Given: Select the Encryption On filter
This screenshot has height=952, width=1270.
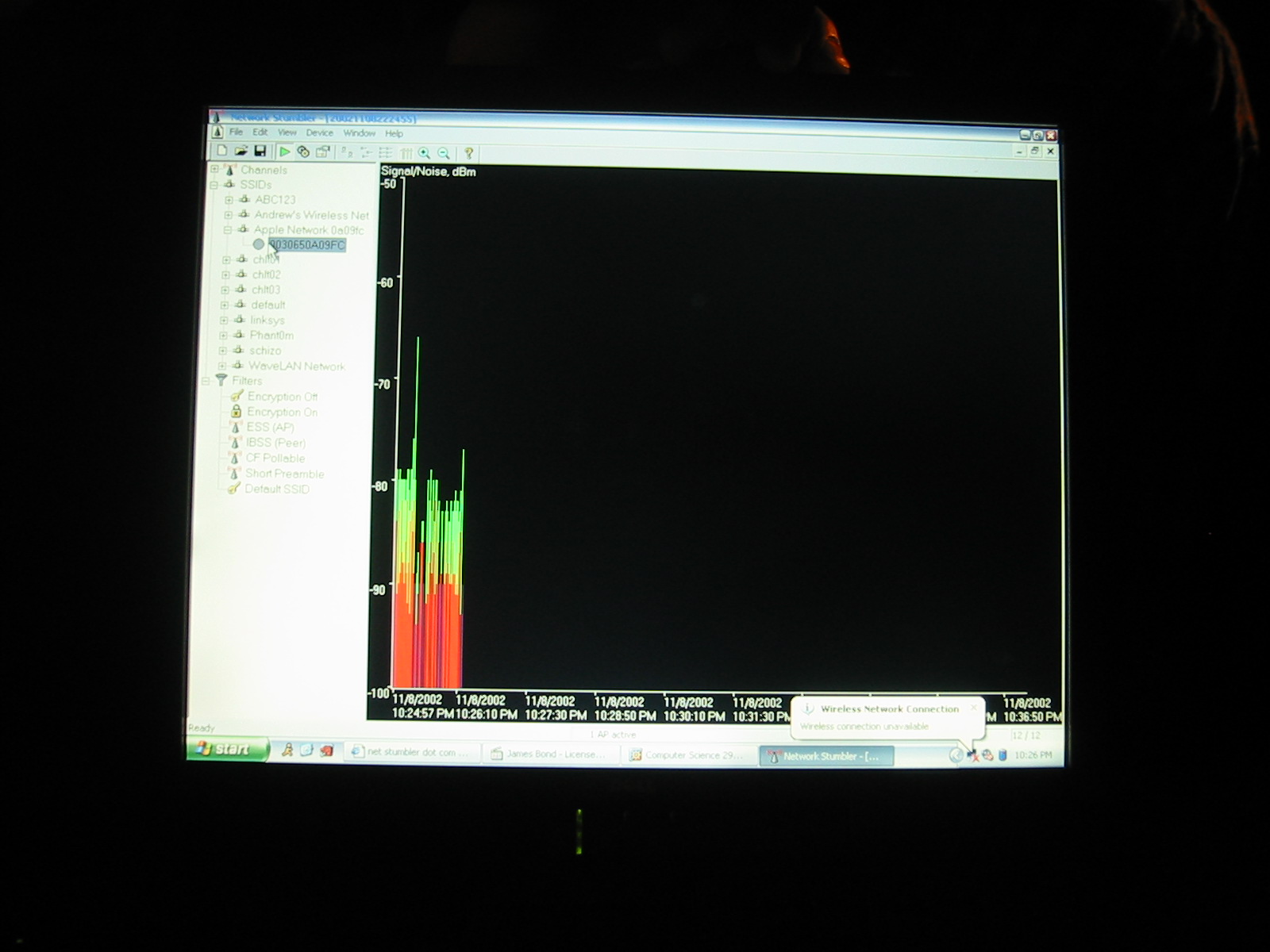Looking at the screenshot, I should pos(281,412).
